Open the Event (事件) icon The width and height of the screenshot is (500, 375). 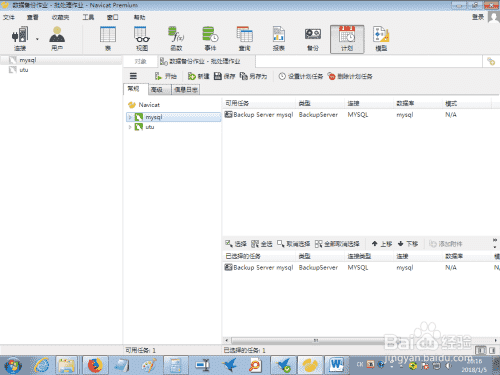pos(210,39)
